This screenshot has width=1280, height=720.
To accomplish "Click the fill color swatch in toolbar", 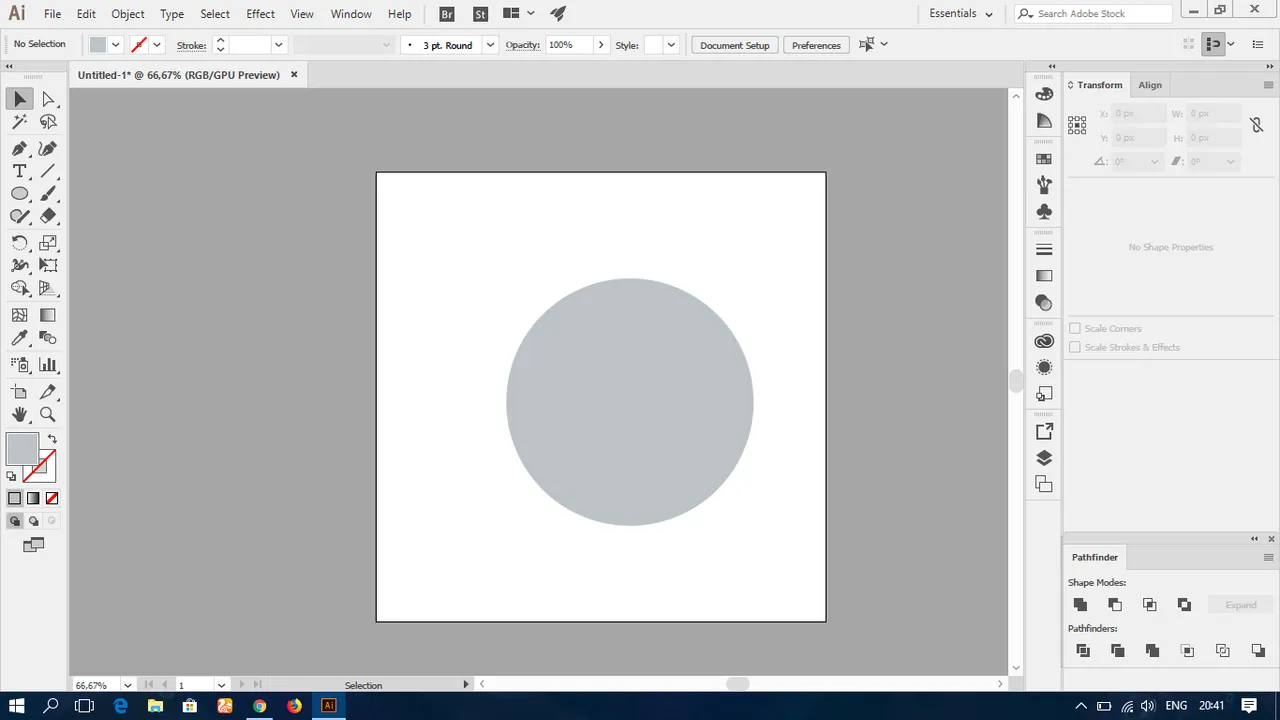I will (22, 449).
